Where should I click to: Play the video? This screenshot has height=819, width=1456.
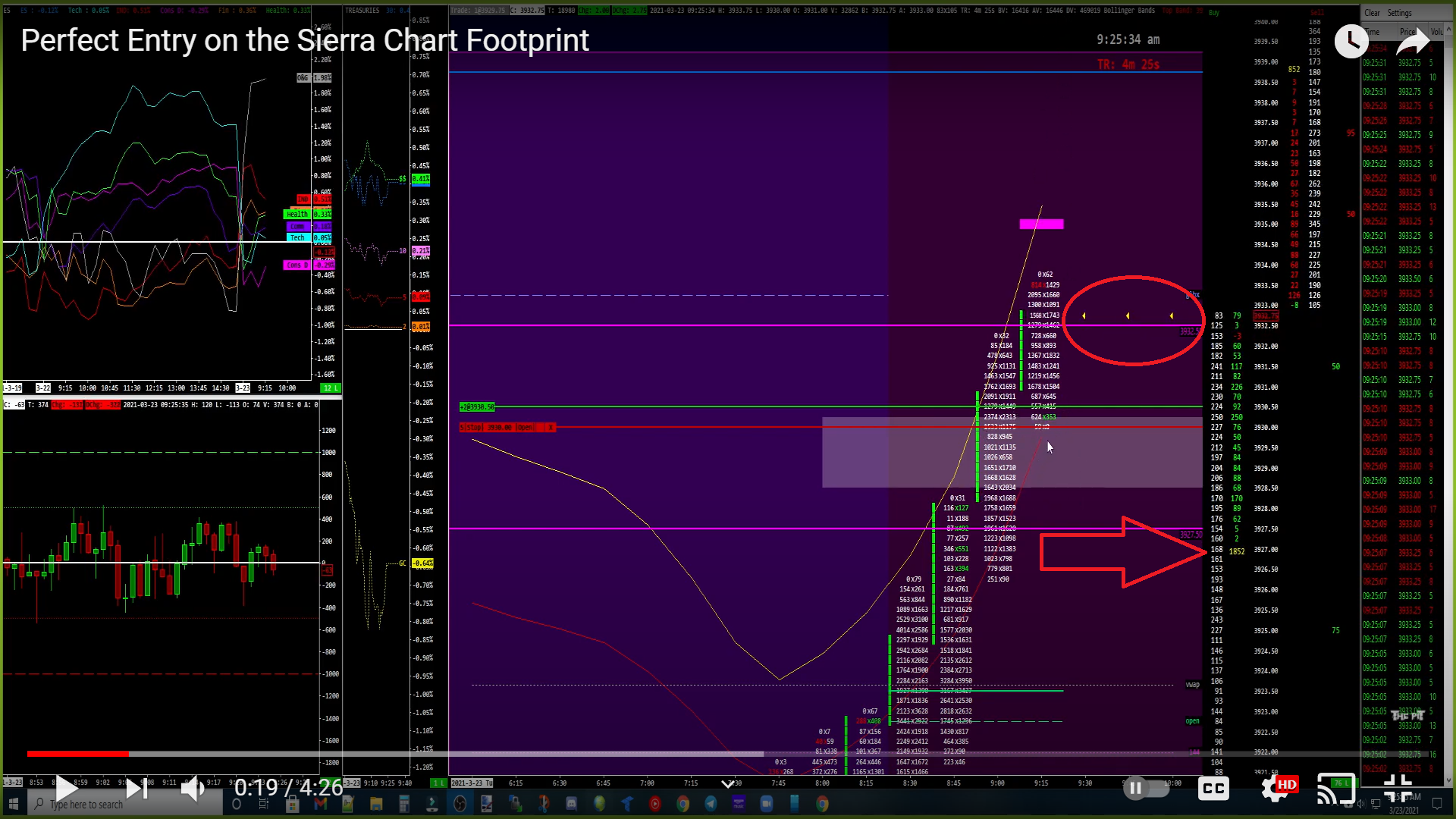67,789
